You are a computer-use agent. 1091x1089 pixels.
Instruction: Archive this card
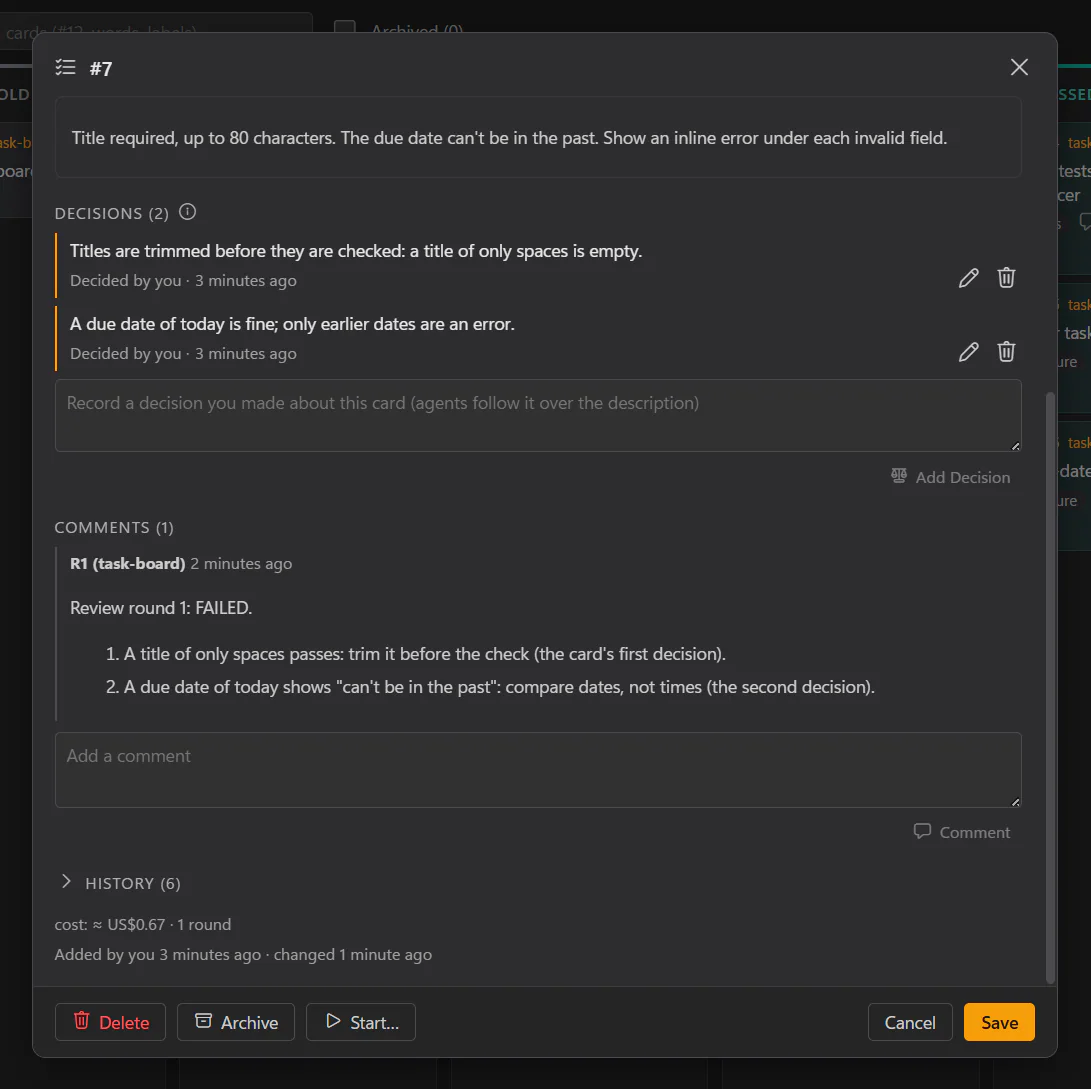click(x=236, y=1022)
